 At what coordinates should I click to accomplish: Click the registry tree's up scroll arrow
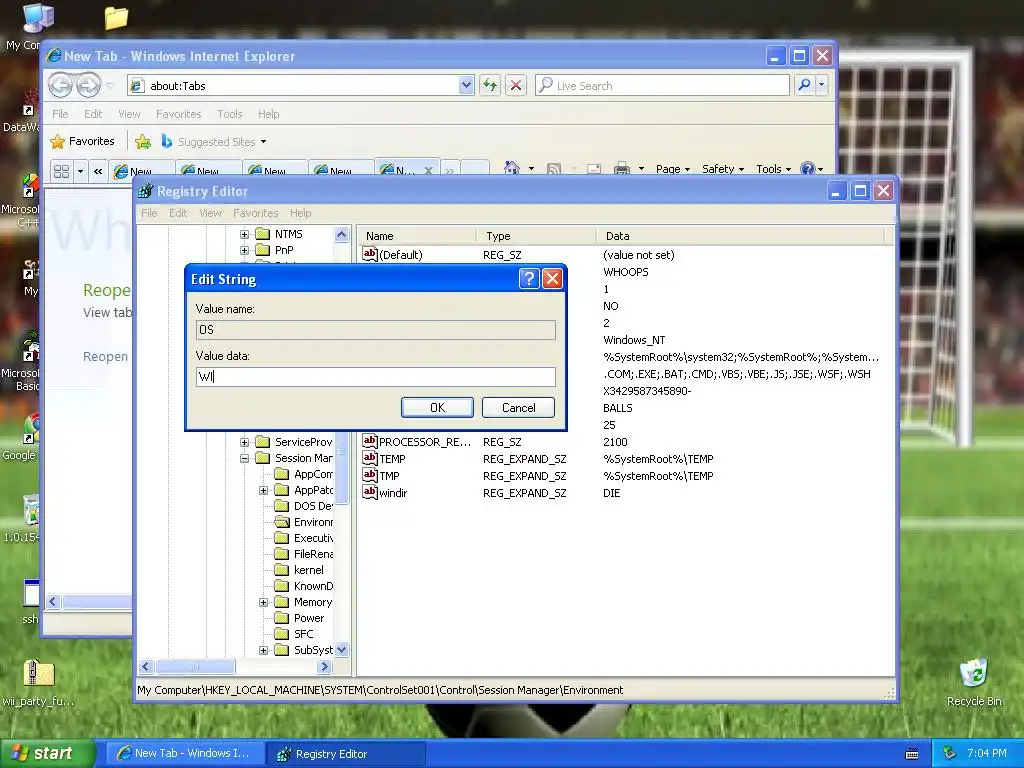[342, 234]
